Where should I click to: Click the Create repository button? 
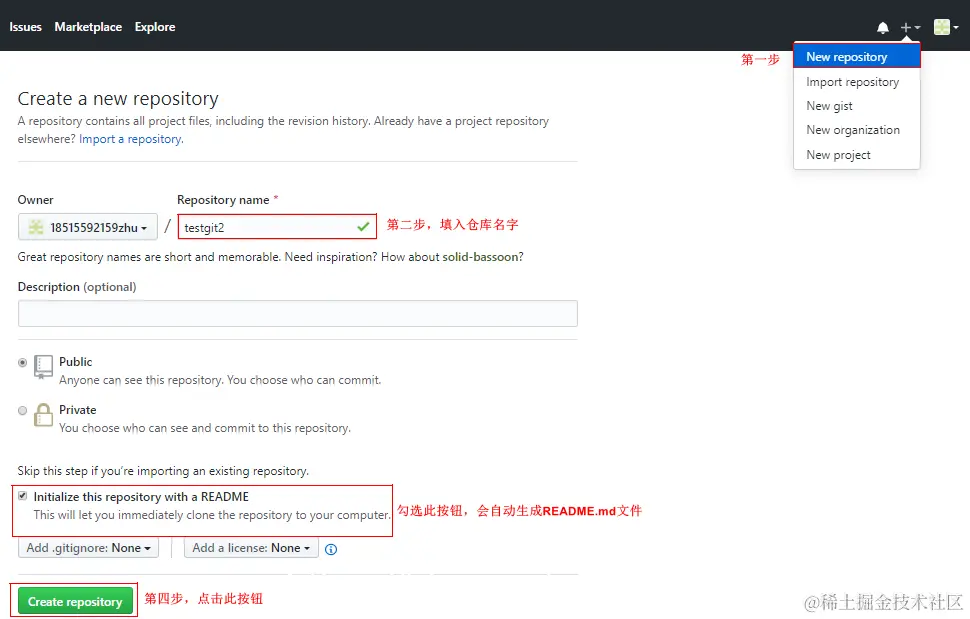(x=75, y=601)
